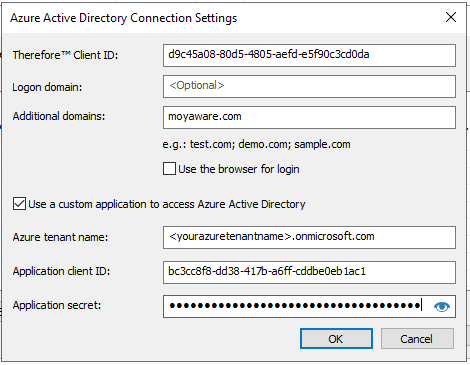The width and height of the screenshot is (470, 365).
Task: Click example text 'e.g.: test.com; demo.com; sample.com'
Action: point(256,144)
